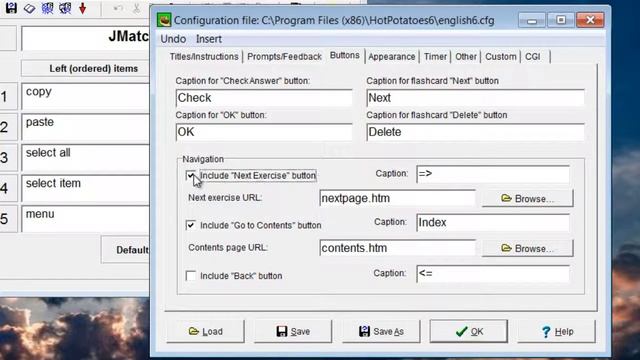Switch to the Custom tab

pos(500,57)
